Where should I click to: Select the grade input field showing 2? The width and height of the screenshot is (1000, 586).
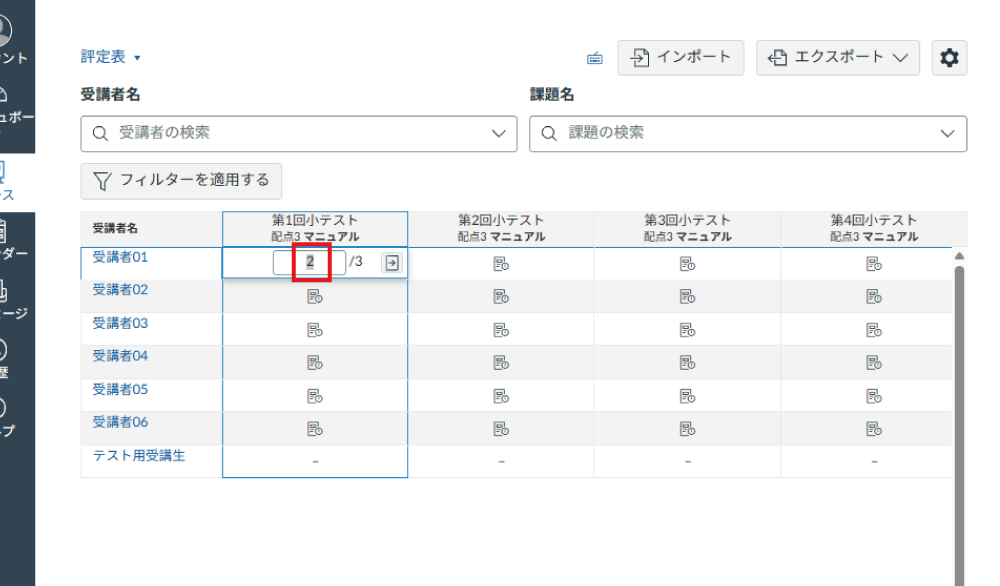pyautogui.click(x=308, y=262)
